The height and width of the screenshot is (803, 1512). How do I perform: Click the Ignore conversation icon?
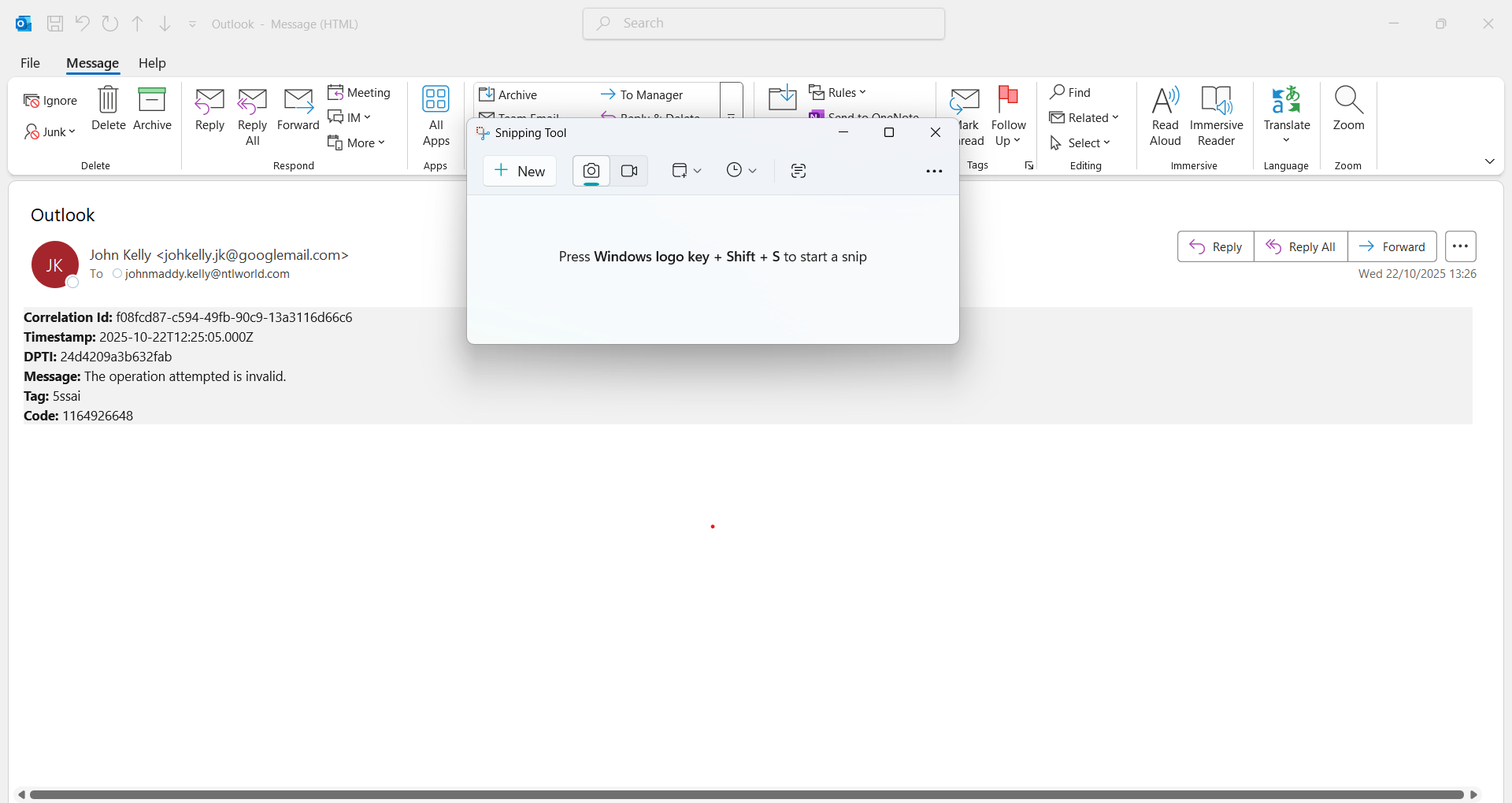coord(50,101)
